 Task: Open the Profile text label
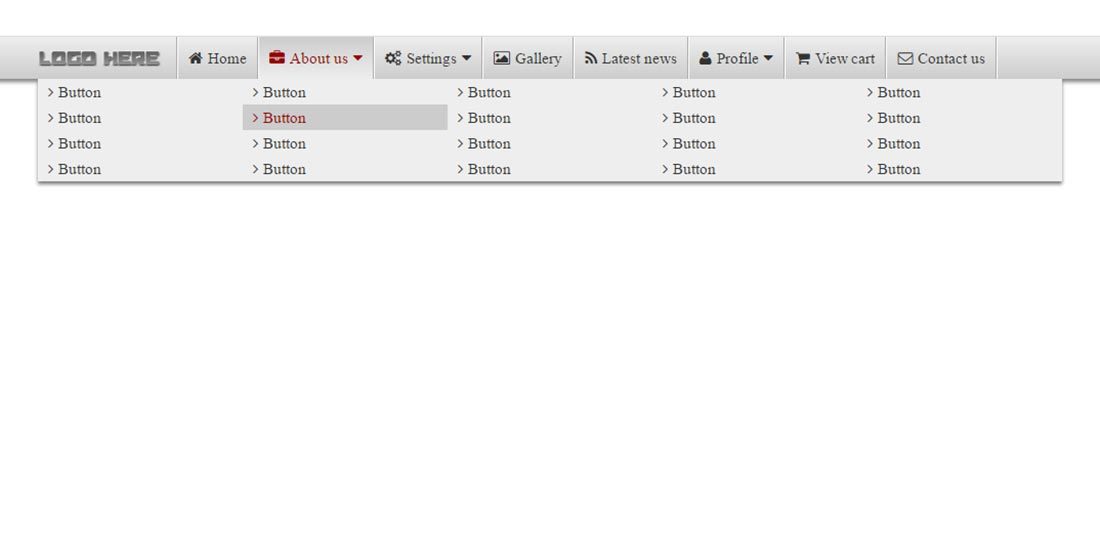point(737,58)
